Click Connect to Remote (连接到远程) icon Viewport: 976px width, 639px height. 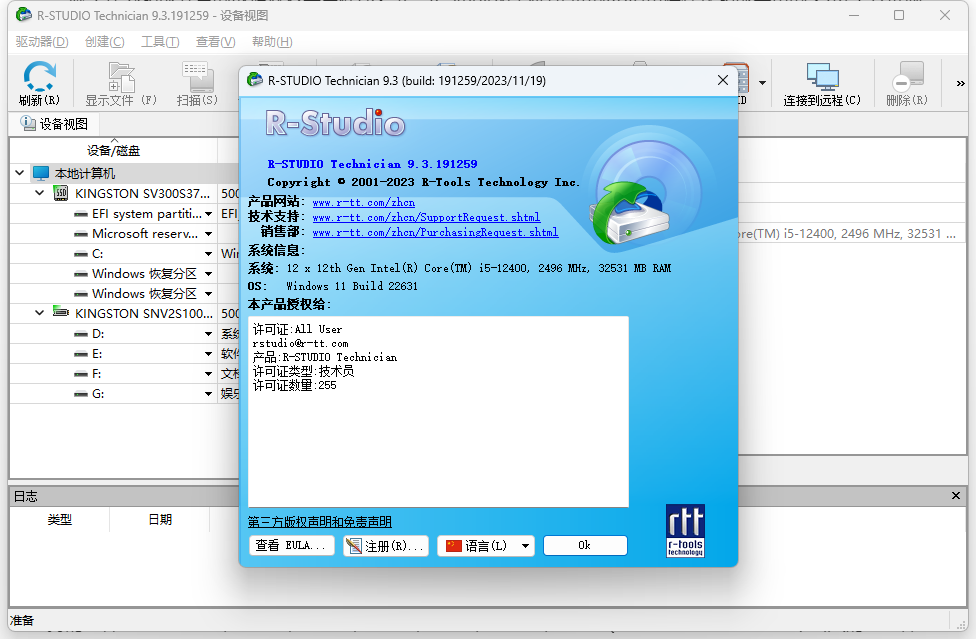(x=822, y=83)
